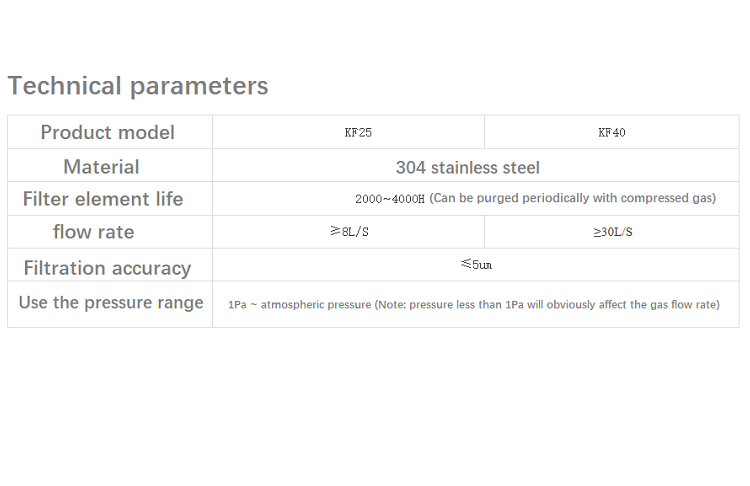The width and height of the screenshot is (750, 486).
Task: Select the 'Product model' row label
Action: (x=107, y=132)
